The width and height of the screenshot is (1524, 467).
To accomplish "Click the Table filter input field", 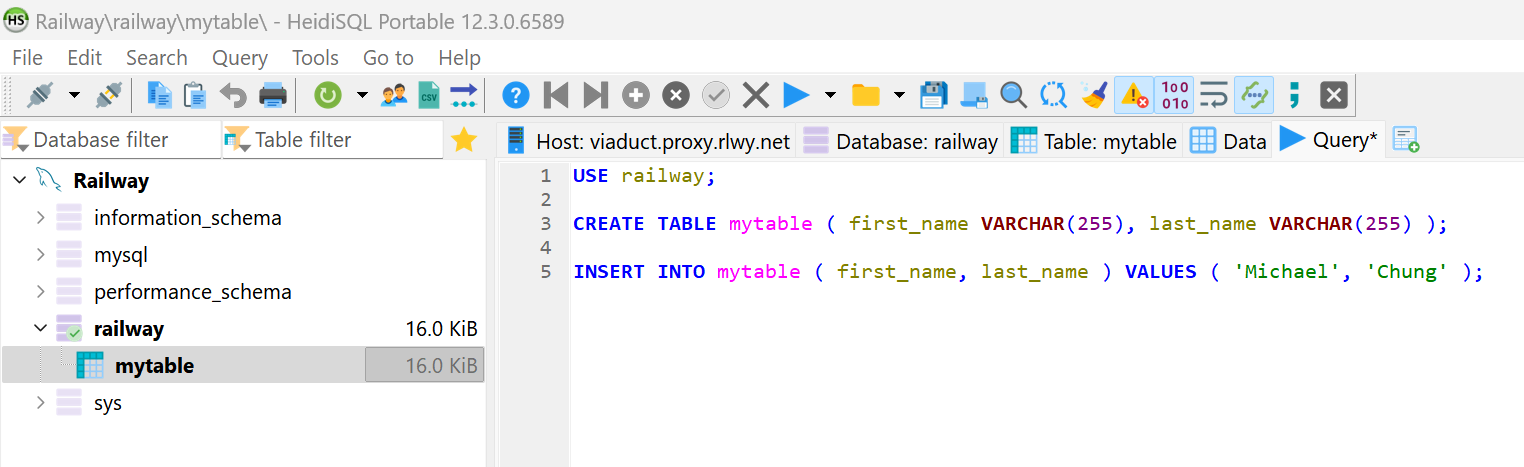I will click(333, 140).
